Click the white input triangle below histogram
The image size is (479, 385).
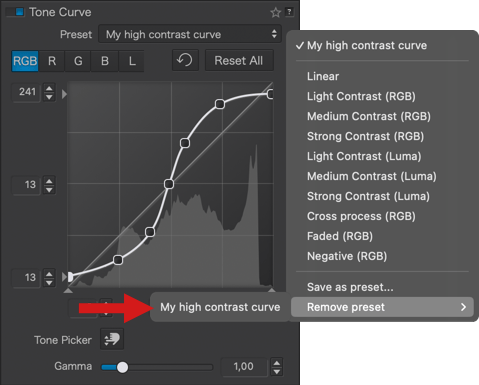[x=272, y=290]
